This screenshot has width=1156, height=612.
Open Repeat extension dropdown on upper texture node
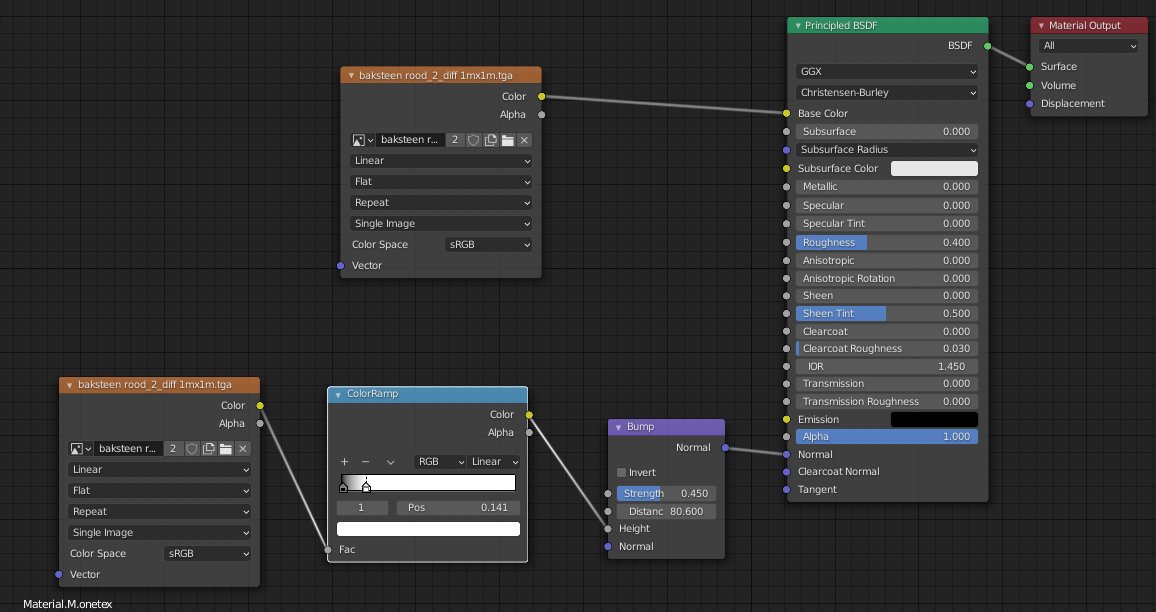coord(441,203)
